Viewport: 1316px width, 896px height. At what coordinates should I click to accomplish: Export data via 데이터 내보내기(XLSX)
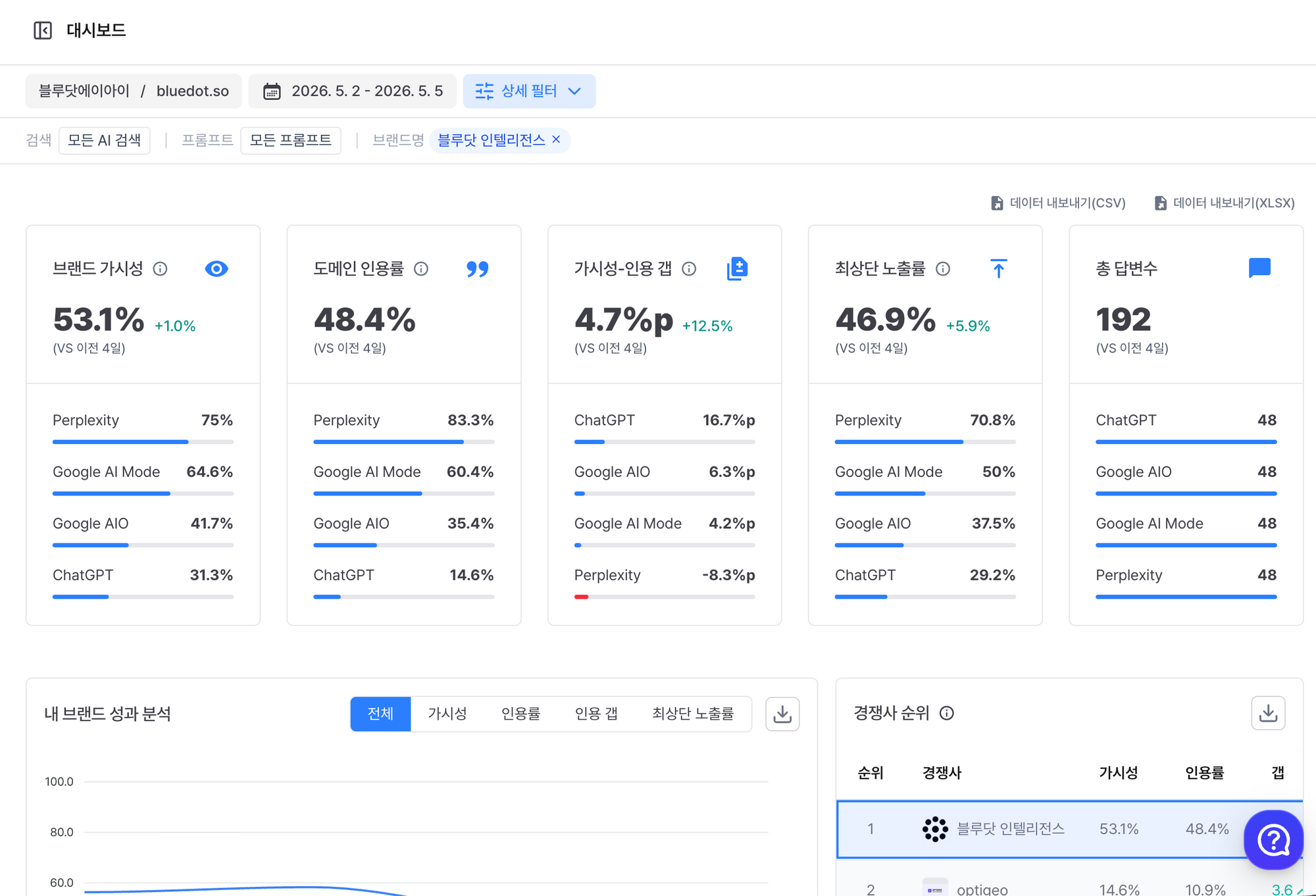[x=1225, y=203]
